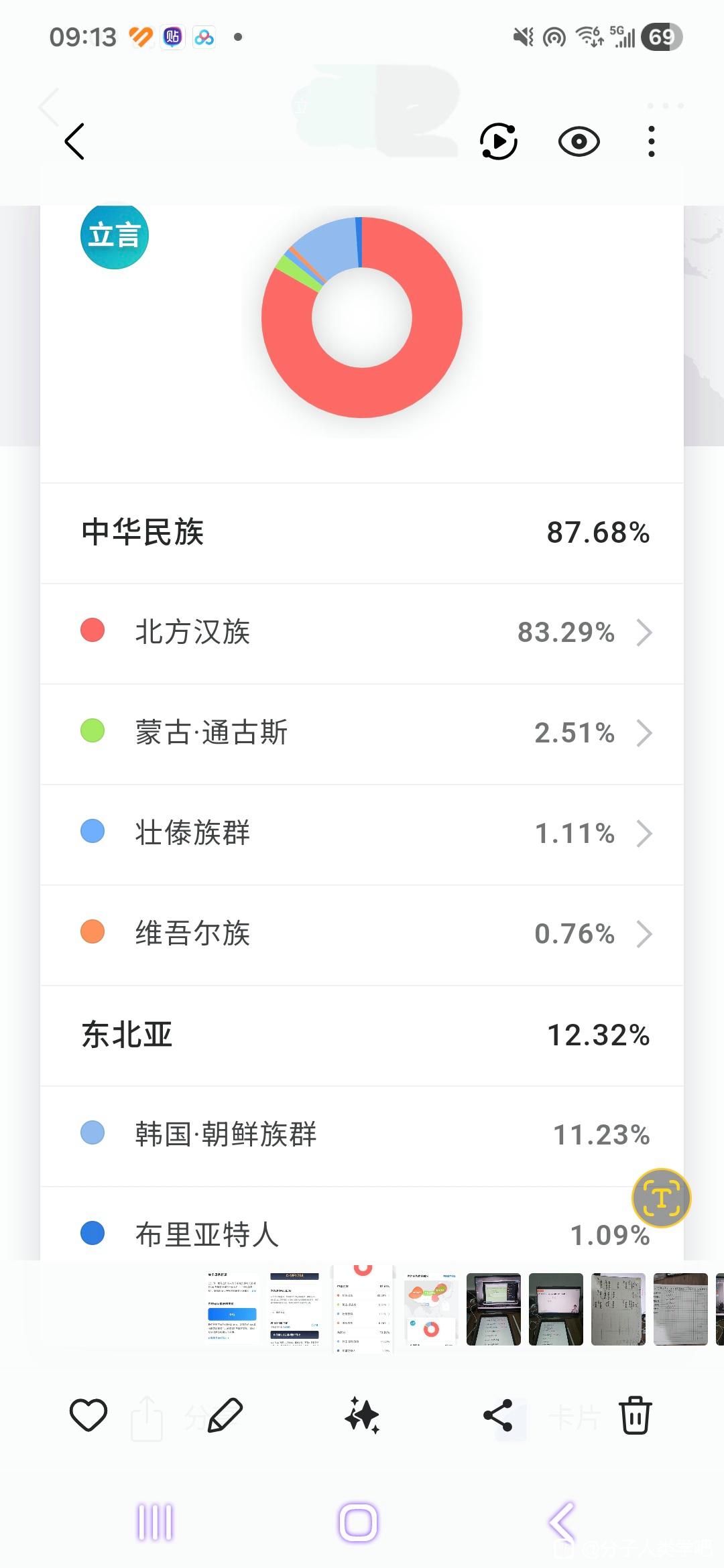Delete the photo with trash icon
724x1568 pixels.
pyautogui.click(x=635, y=1415)
